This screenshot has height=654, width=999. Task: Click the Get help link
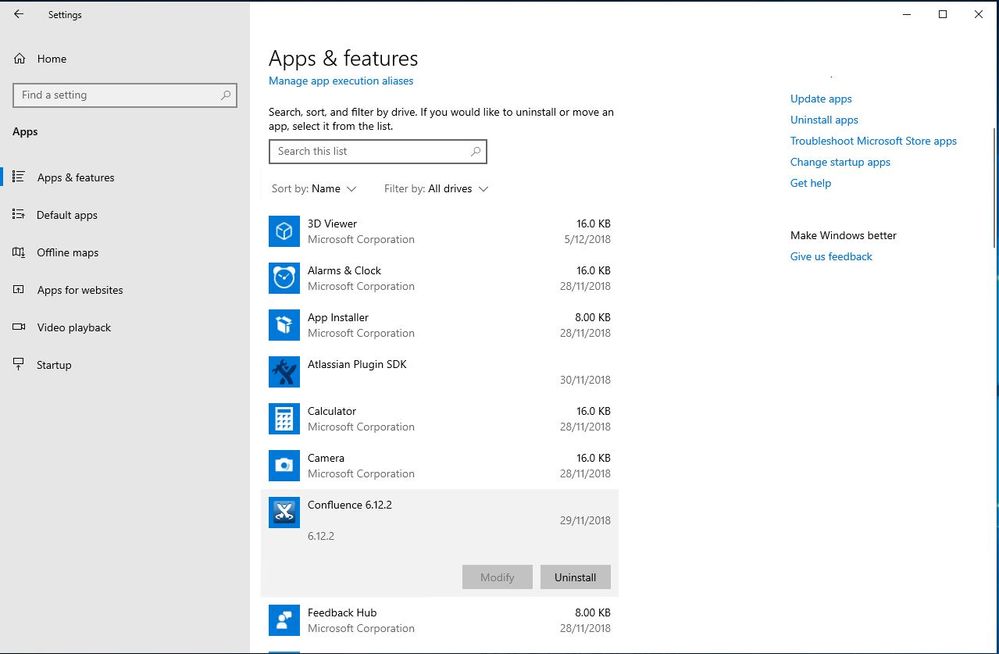tap(810, 183)
